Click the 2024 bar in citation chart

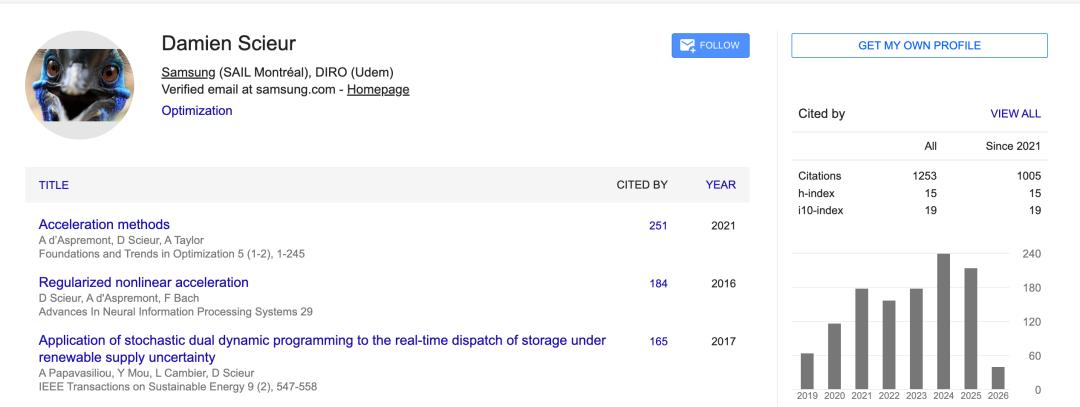click(x=943, y=321)
